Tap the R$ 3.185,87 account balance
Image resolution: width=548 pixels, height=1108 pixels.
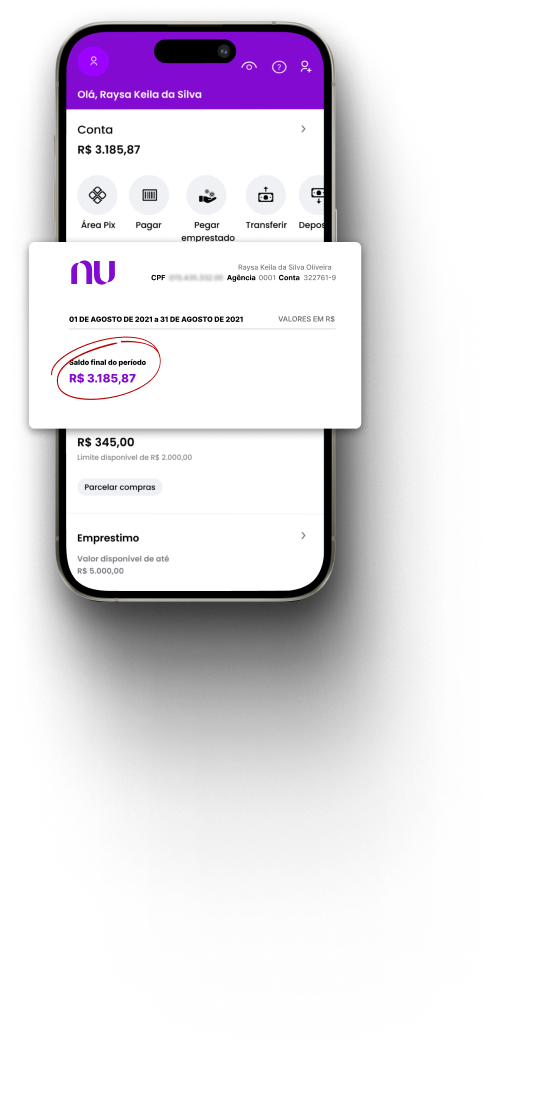(109, 150)
